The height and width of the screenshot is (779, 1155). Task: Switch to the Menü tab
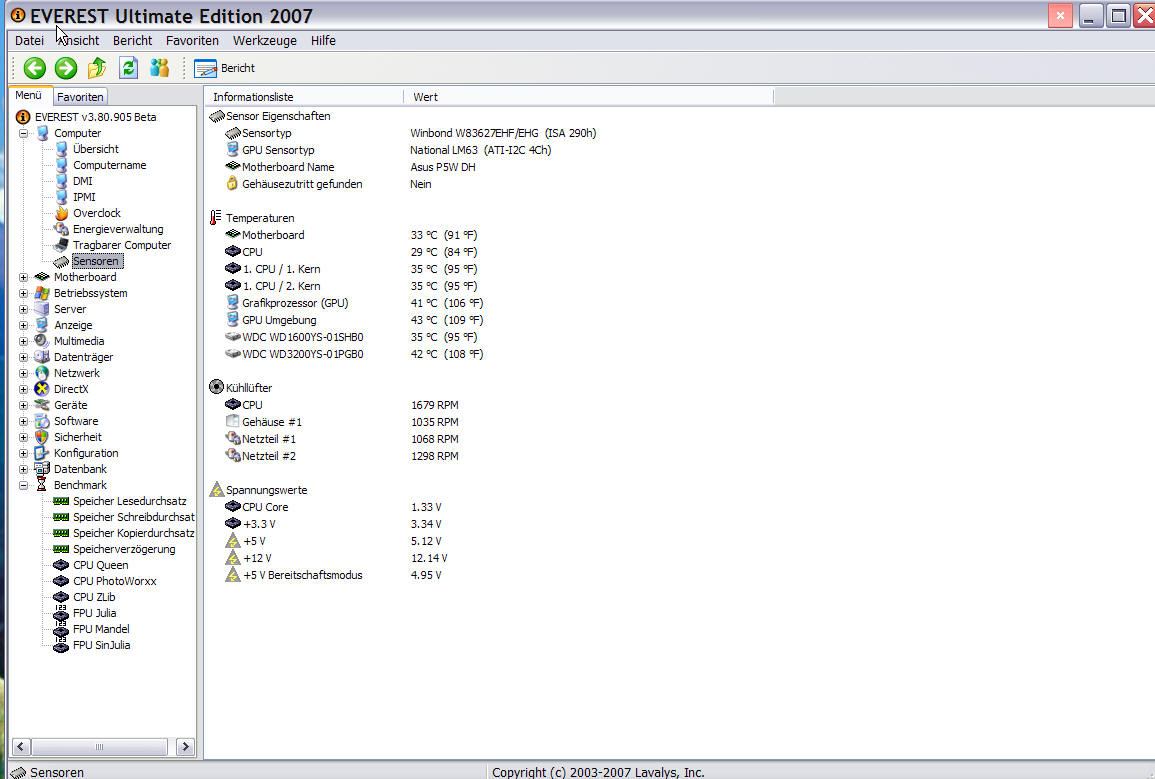click(29, 96)
